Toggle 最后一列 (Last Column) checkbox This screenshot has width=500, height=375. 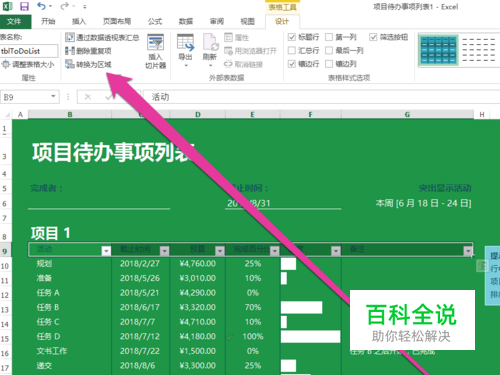pos(329,50)
